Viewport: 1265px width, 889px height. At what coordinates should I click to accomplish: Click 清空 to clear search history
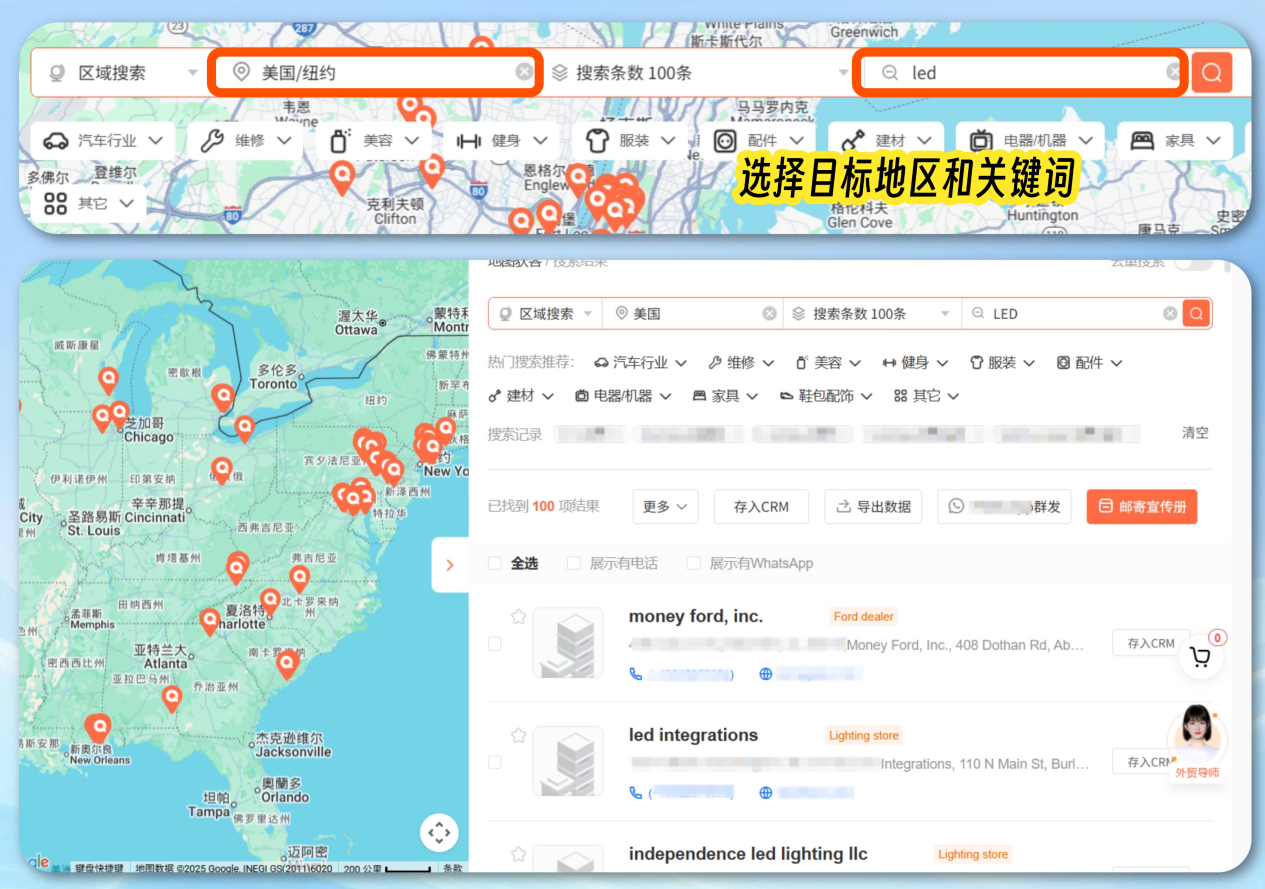coord(1195,433)
